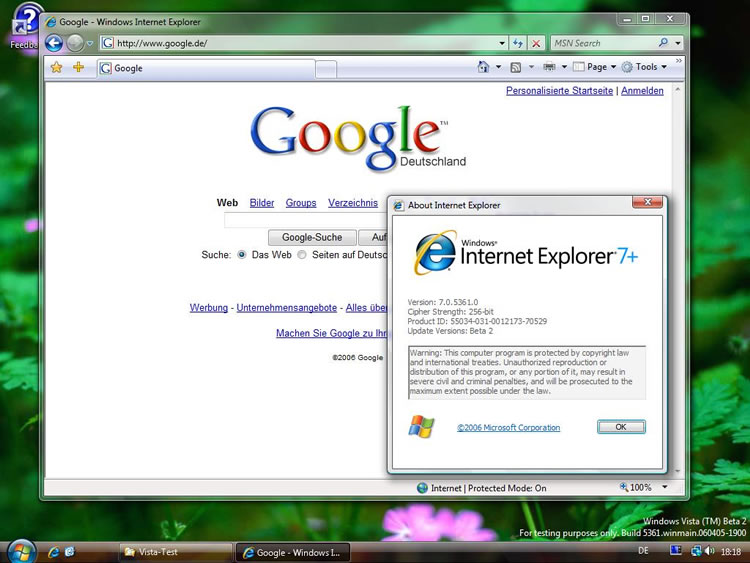The image size is (750, 563).
Task: Click the Add to Favorites plus icon
Action: (x=78, y=67)
